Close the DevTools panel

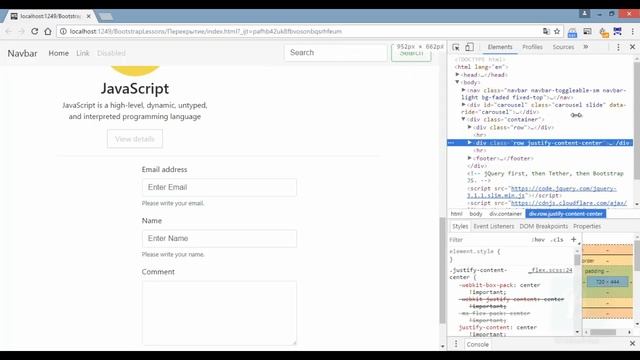point(632,47)
